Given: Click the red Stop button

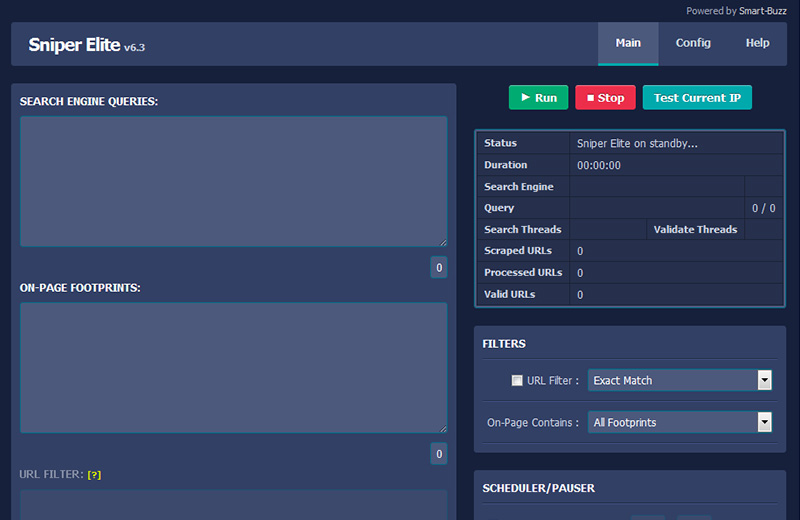Looking at the screenshot, I should tap(605, 97).
